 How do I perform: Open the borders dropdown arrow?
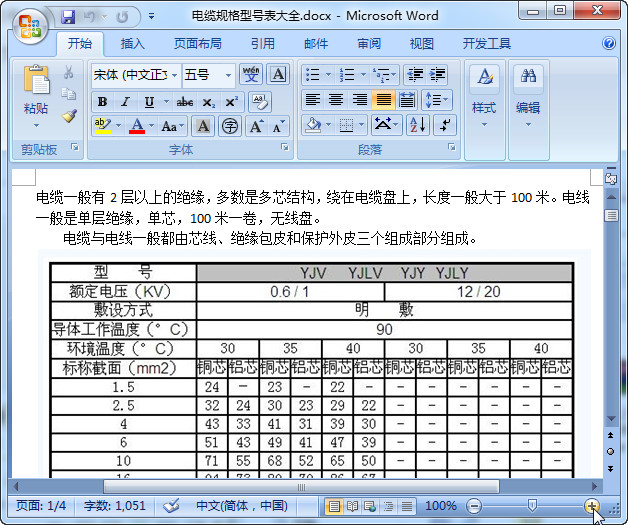(362, 125)
